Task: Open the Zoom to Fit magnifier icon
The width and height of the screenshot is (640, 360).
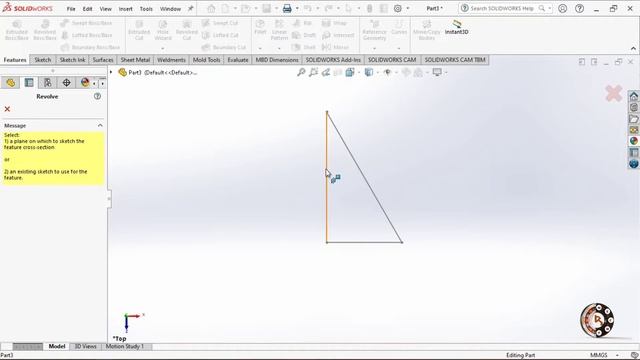Action: tap(301, 72)
